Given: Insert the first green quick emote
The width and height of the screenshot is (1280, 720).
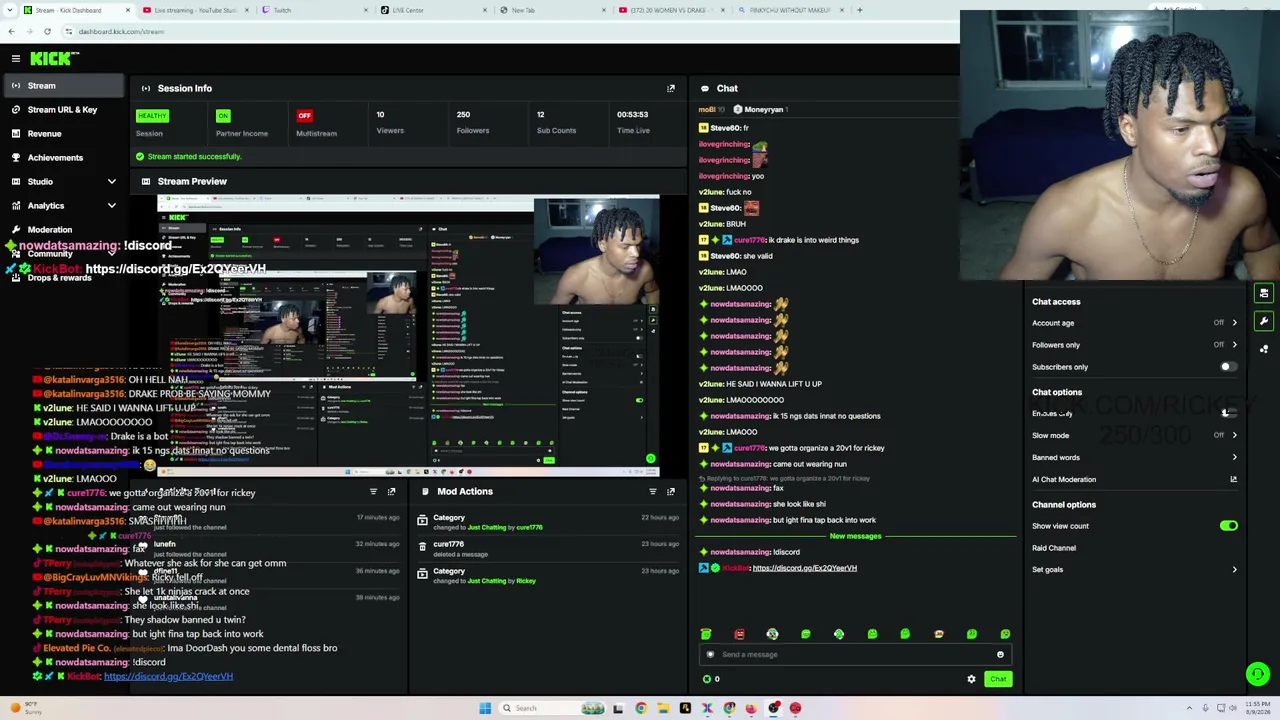Looking at the screenshot, I should [x=706, y=634].
